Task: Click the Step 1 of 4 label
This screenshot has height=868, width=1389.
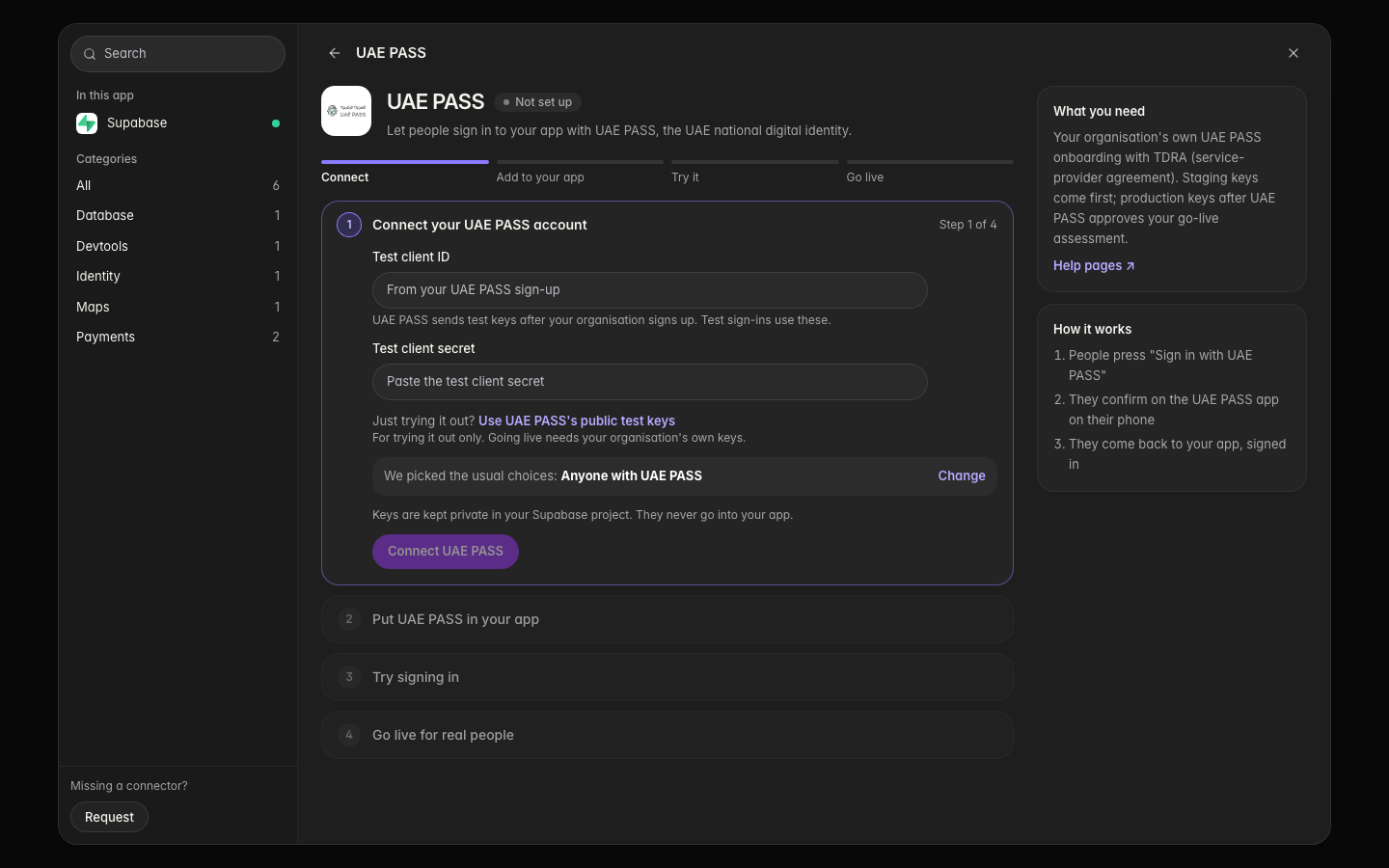Action: click(968, 225)
